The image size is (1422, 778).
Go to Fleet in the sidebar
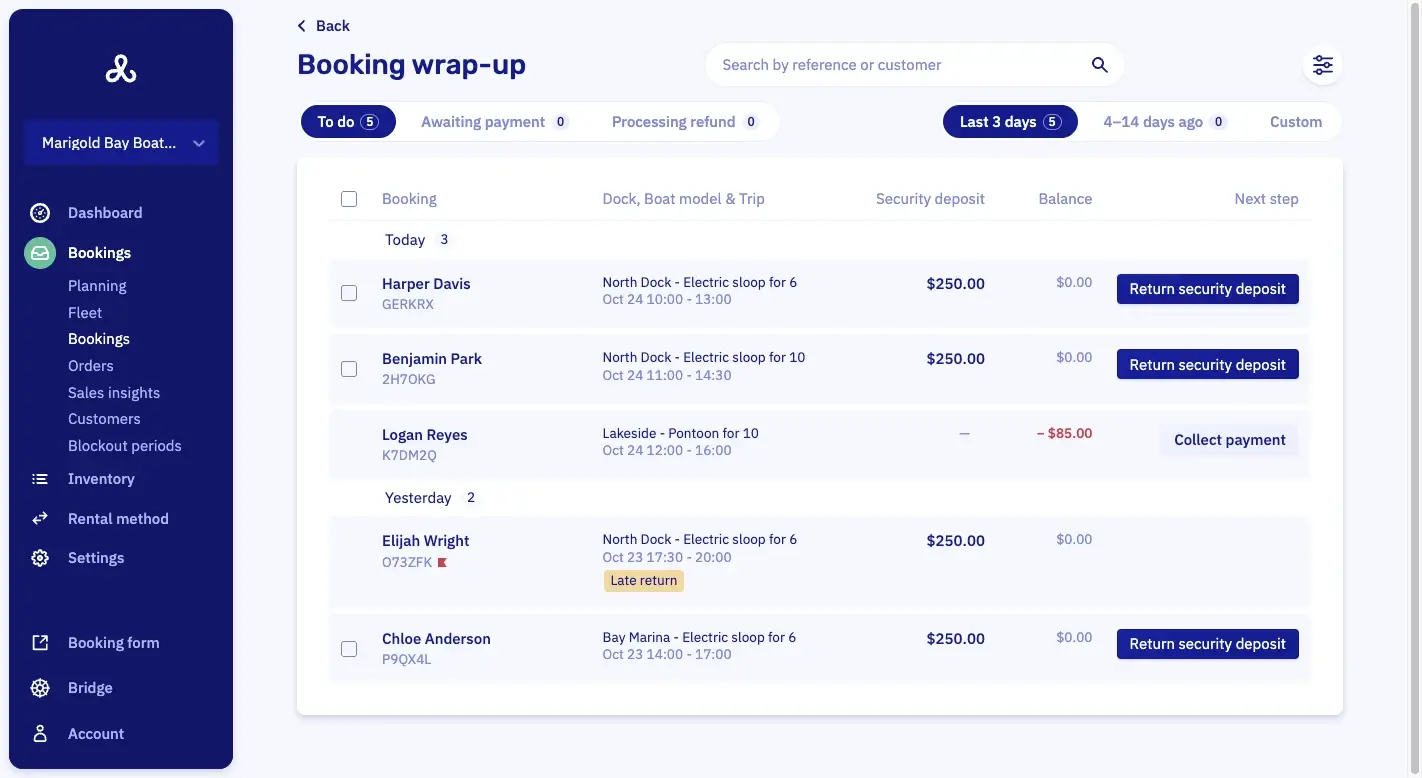[x=85, y=313]
